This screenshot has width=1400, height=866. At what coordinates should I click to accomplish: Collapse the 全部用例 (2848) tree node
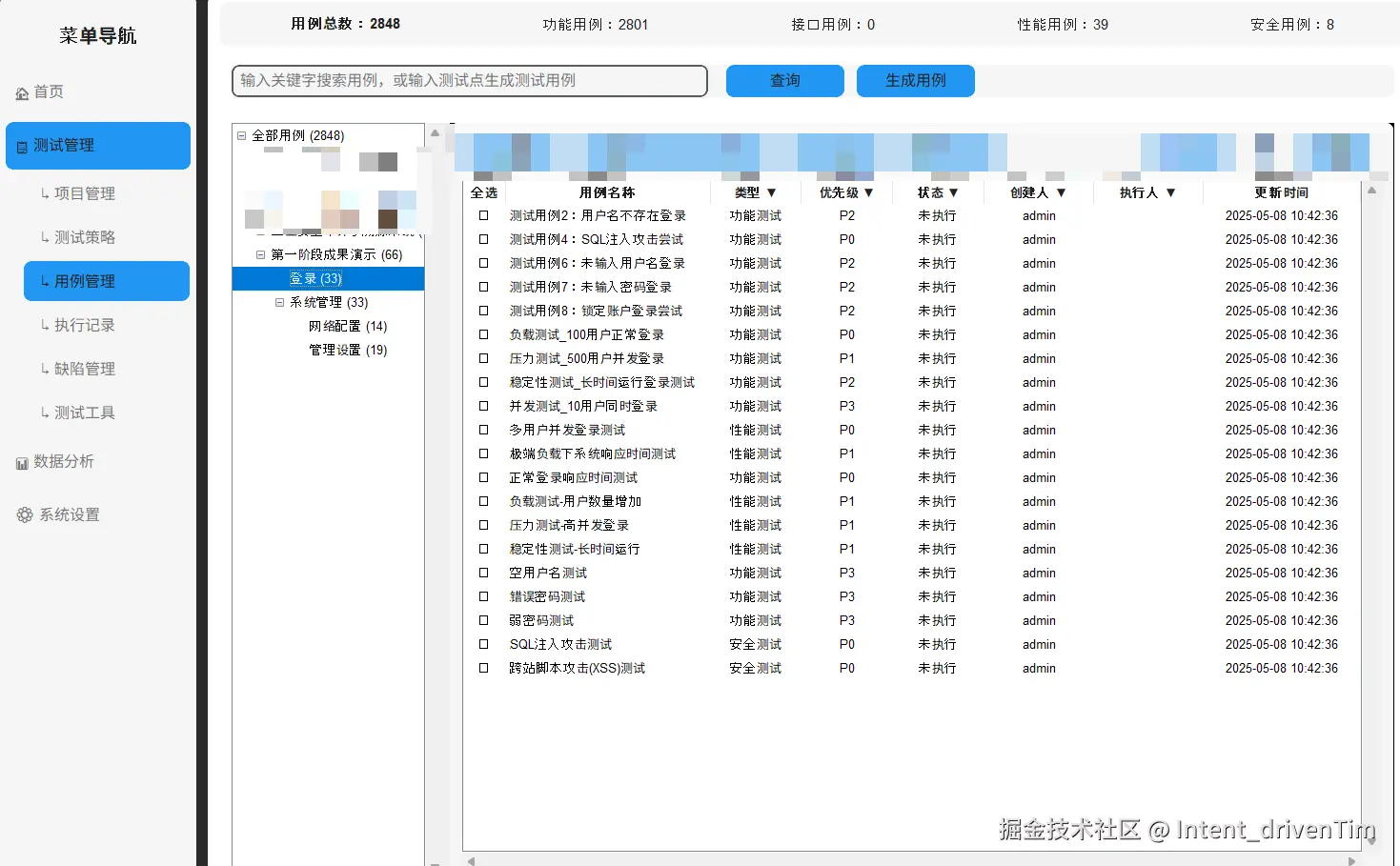pos(241,135)
